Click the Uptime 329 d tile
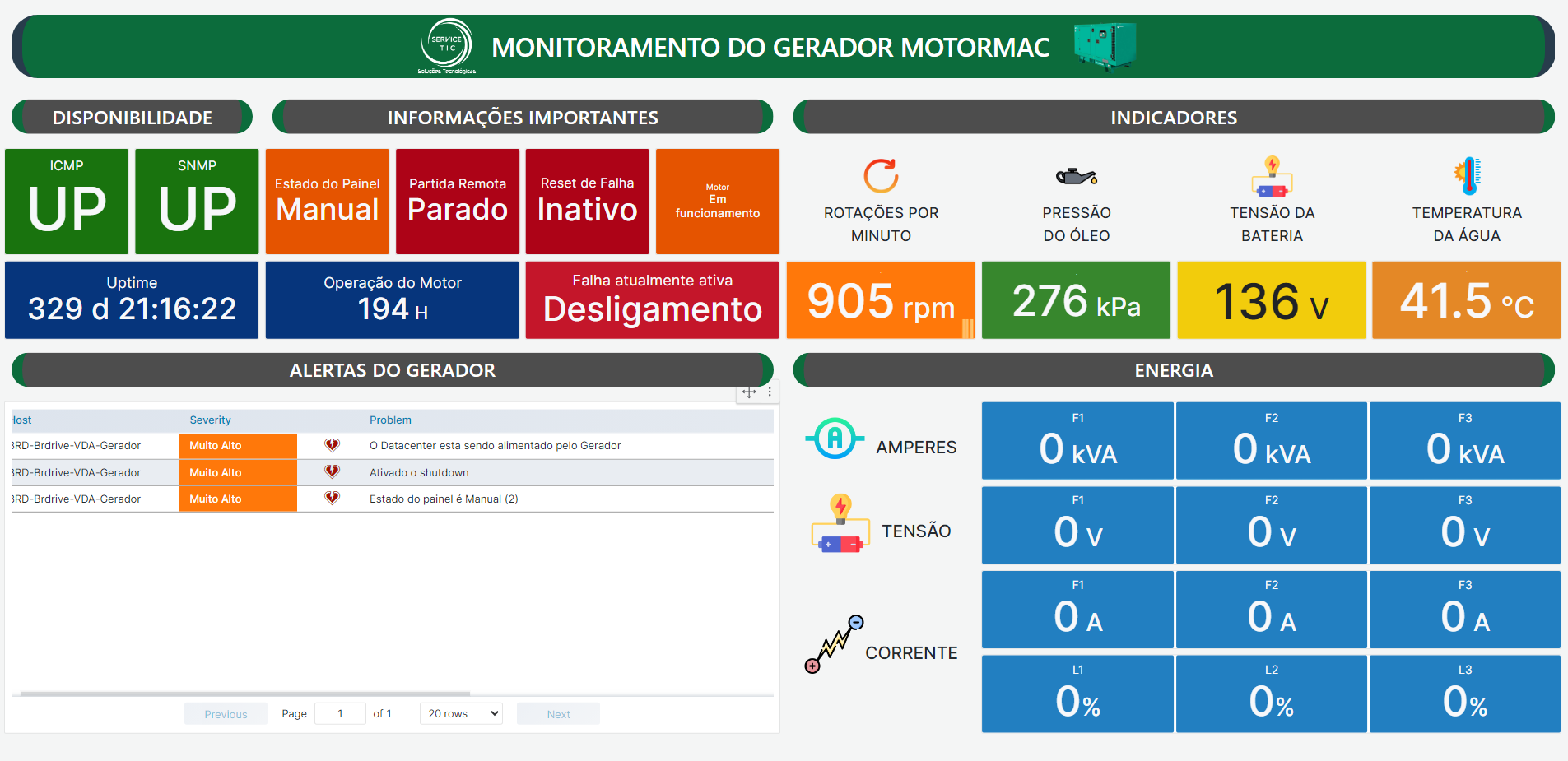 tap(132, 300)
